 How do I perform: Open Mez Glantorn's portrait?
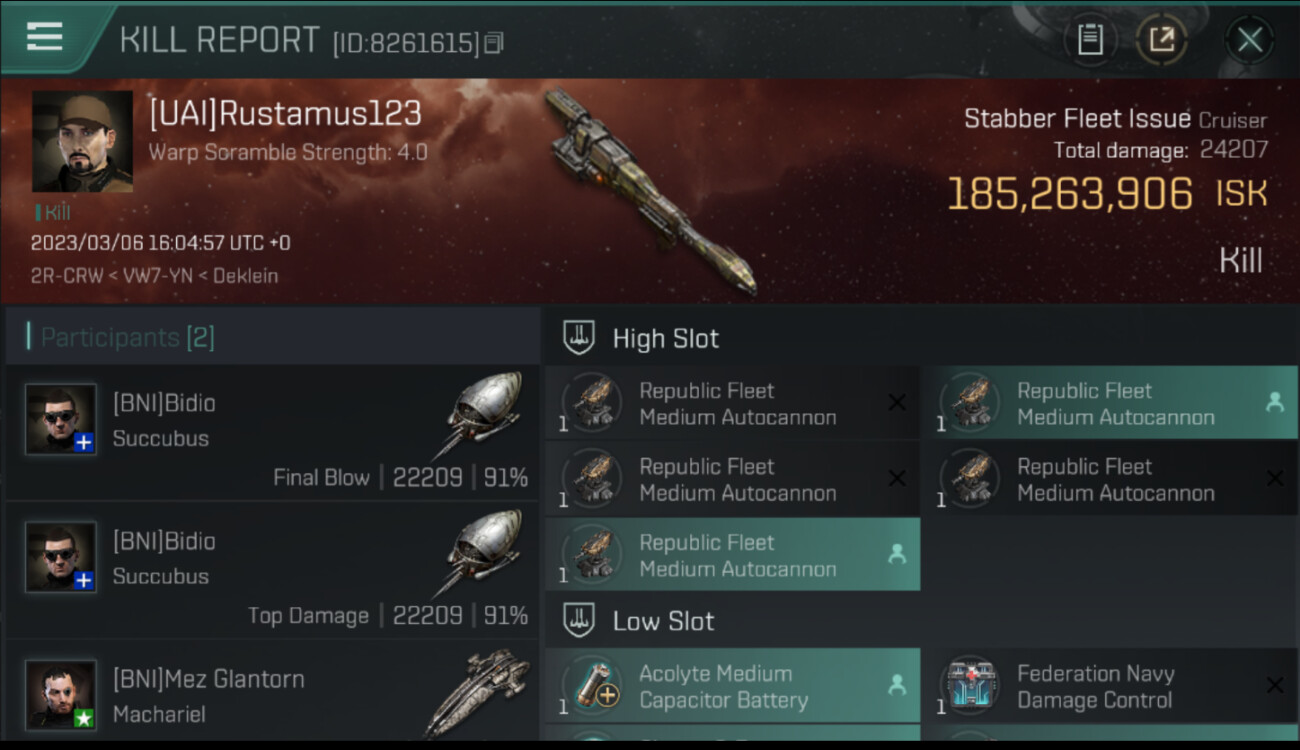61,694
